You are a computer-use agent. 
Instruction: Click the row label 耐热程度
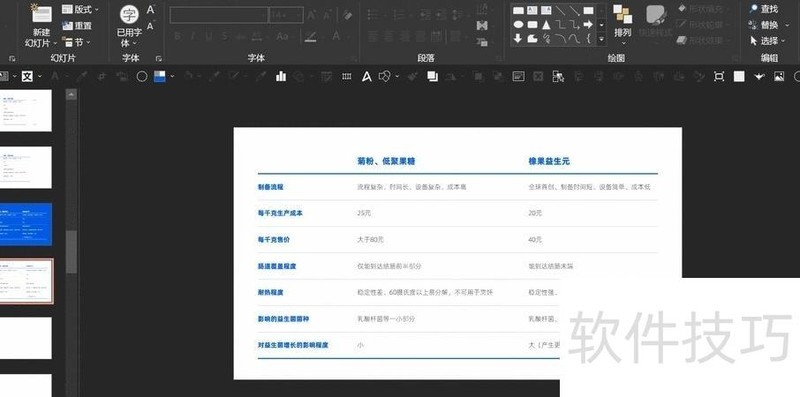pos(270,292)
